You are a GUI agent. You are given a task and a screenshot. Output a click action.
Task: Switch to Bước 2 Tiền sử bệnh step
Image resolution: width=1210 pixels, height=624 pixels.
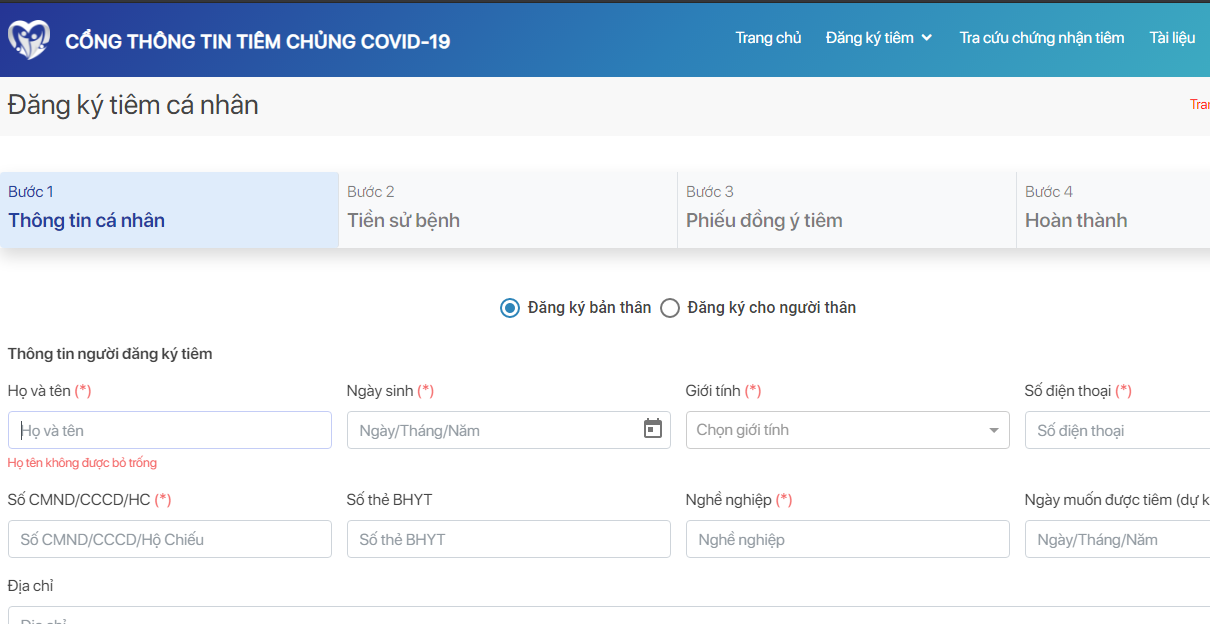[x=507, y=208]
